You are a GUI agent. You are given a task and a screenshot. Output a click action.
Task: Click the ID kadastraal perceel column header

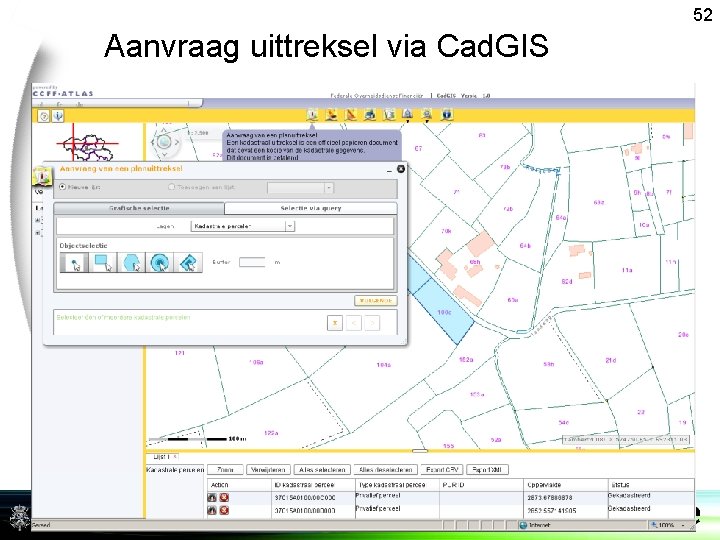314,485
